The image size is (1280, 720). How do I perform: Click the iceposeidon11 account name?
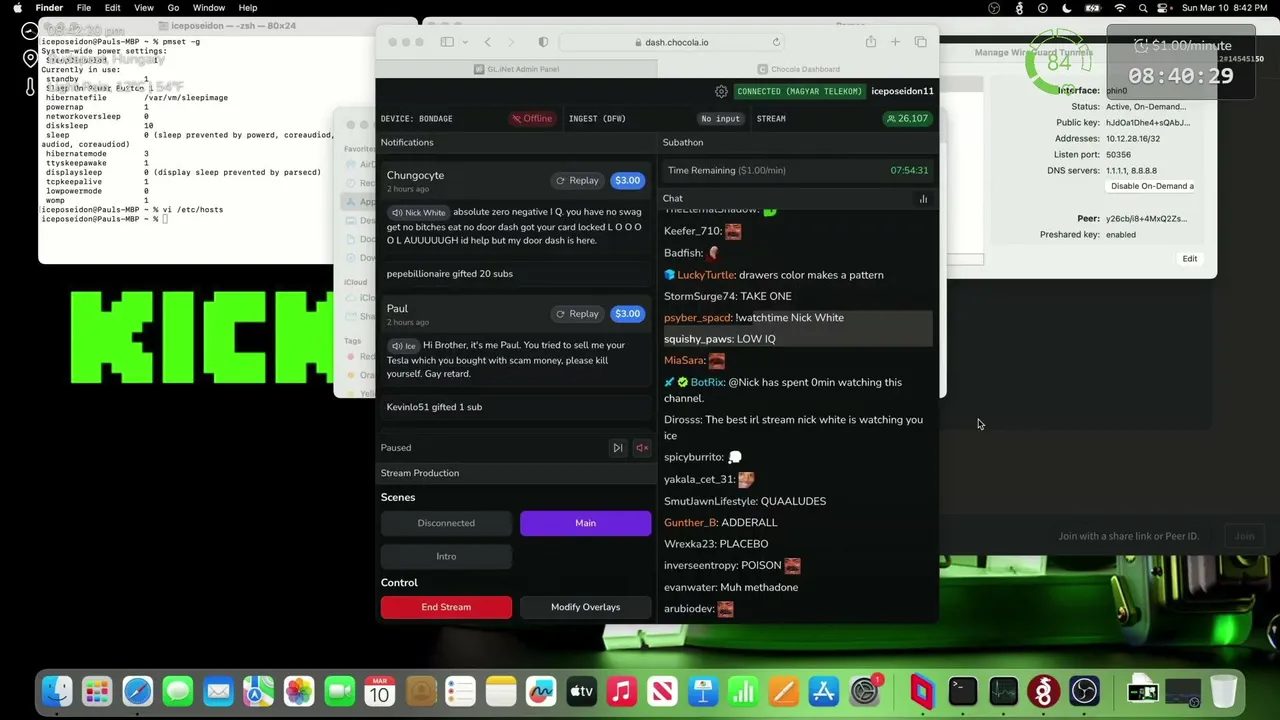coord(902,91)
